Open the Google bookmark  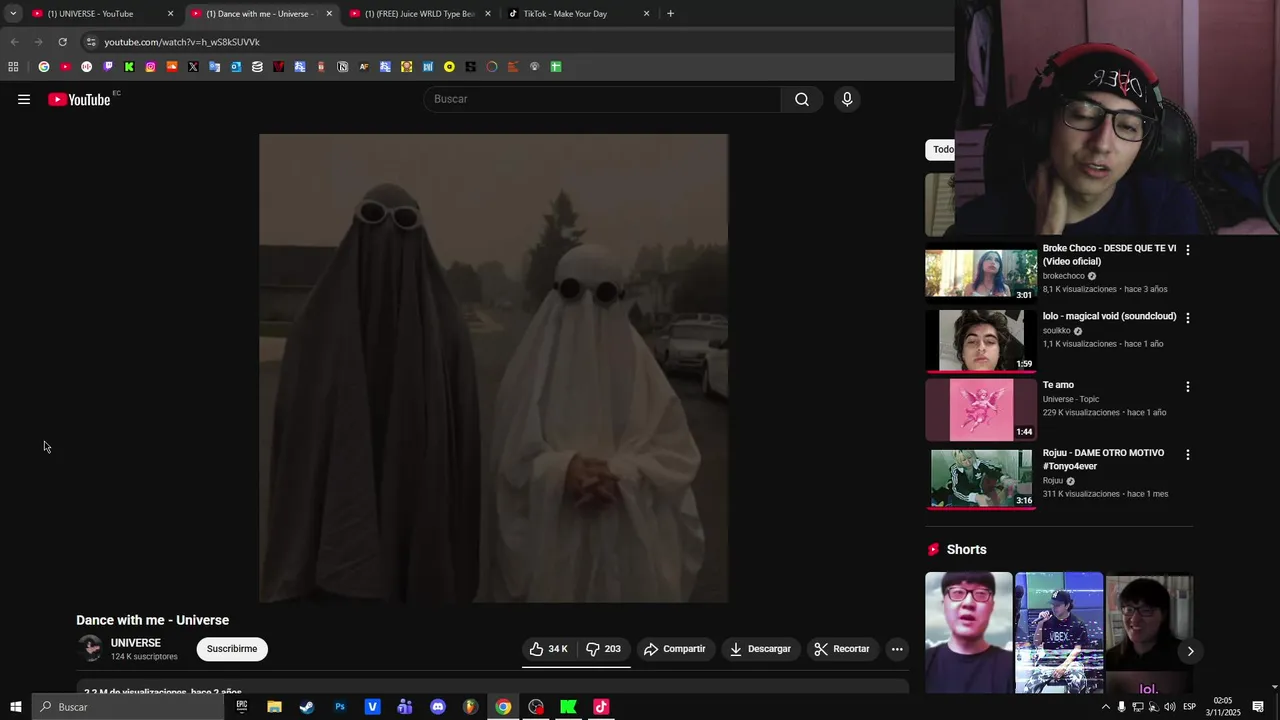[44, 67]
